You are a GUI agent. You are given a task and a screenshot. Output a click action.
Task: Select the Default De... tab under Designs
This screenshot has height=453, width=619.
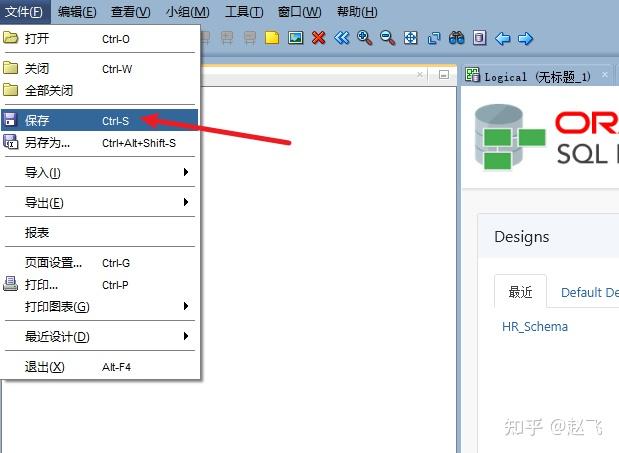tap(590, 292)
